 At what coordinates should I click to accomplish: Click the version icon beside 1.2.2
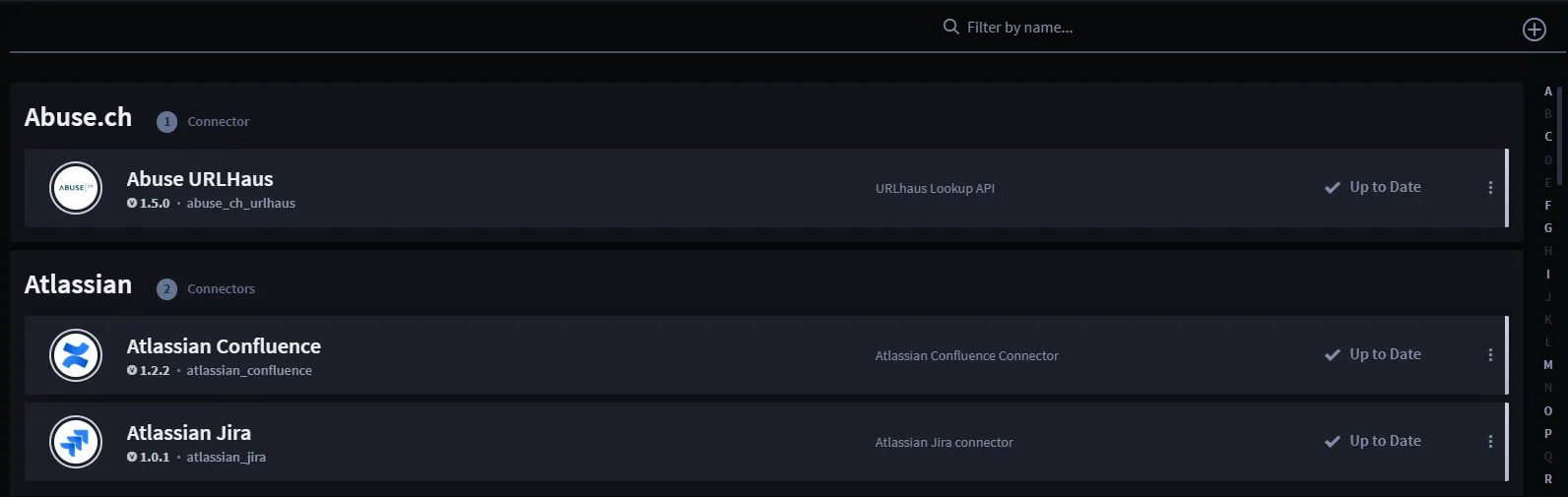tap(132, 371)
